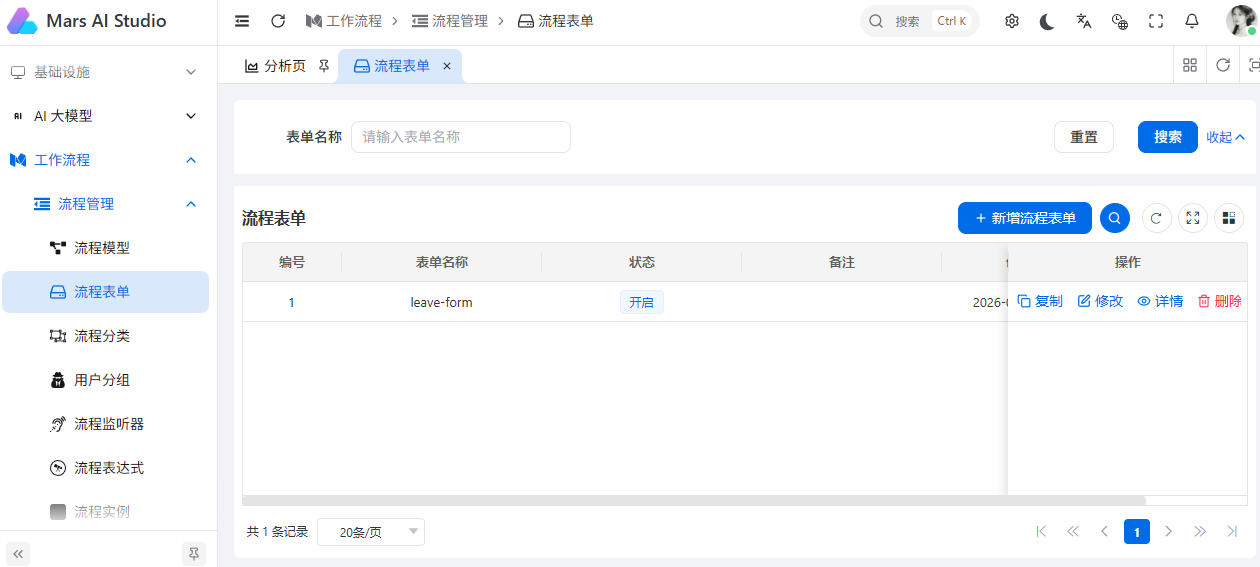Open the language translation icon
1260x567 pixels.
point(1084,21)
